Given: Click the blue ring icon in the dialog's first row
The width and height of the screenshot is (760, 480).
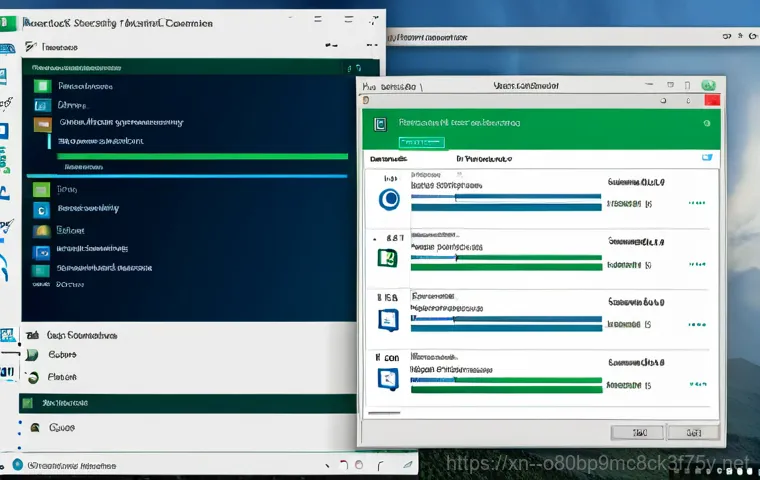Looking at the screenshot, I should [x=389, y=199].
